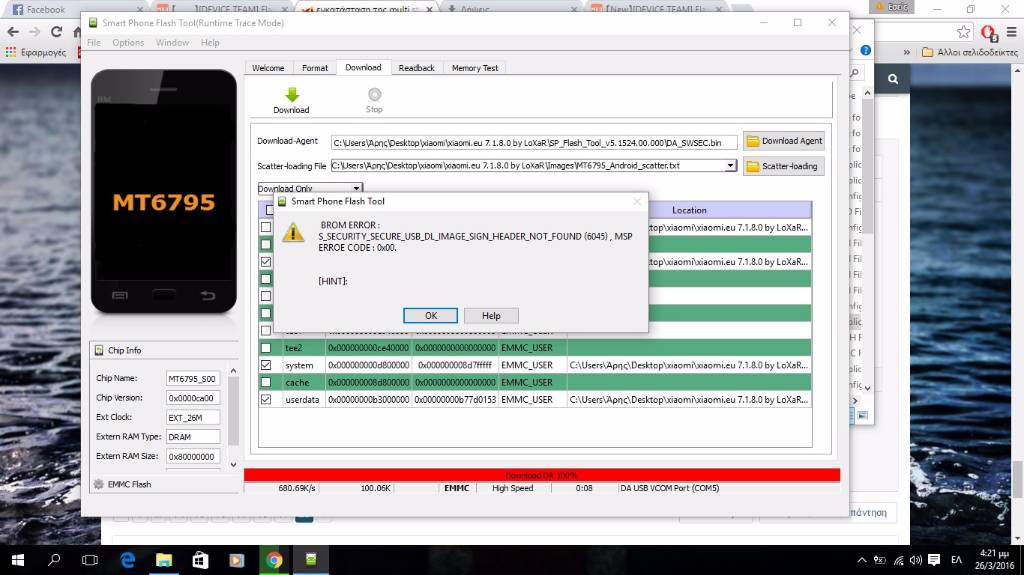The image size is (1024, 575).
Task: Click the red extension icon in Chrome's toolbar
Action: click(988, 32)
